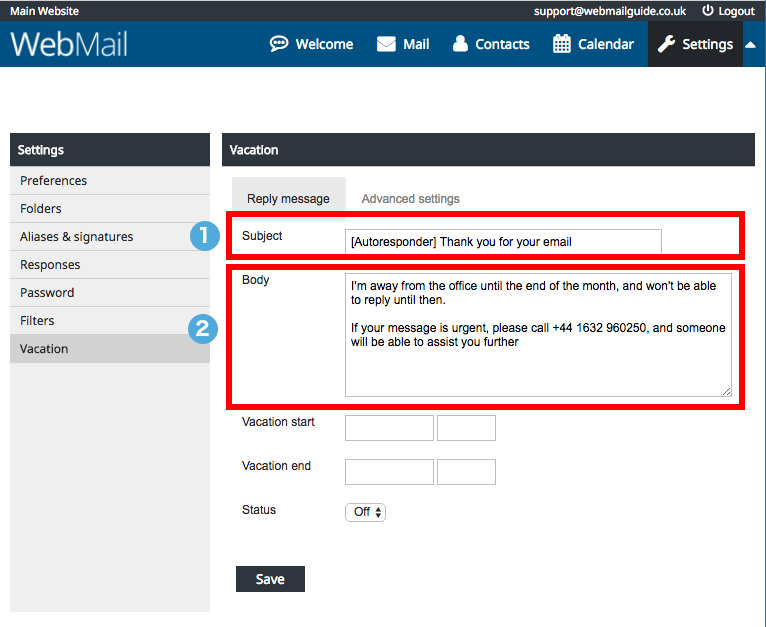Click inside the Body message textarea
Image resolution: width=766 pixels, height=627 pixels.
538,335
